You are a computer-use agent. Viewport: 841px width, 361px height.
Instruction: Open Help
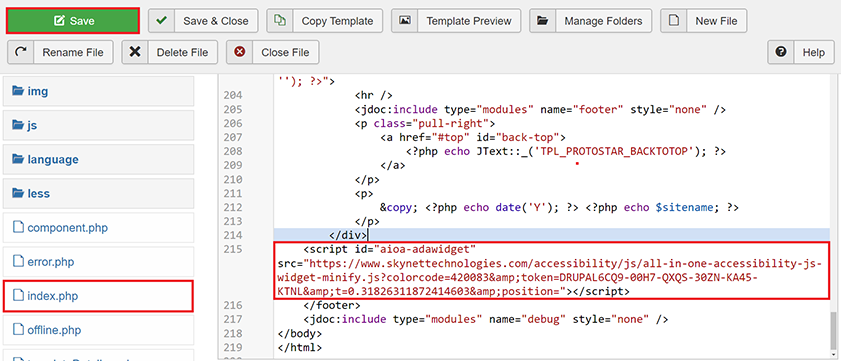pos(801,52)
